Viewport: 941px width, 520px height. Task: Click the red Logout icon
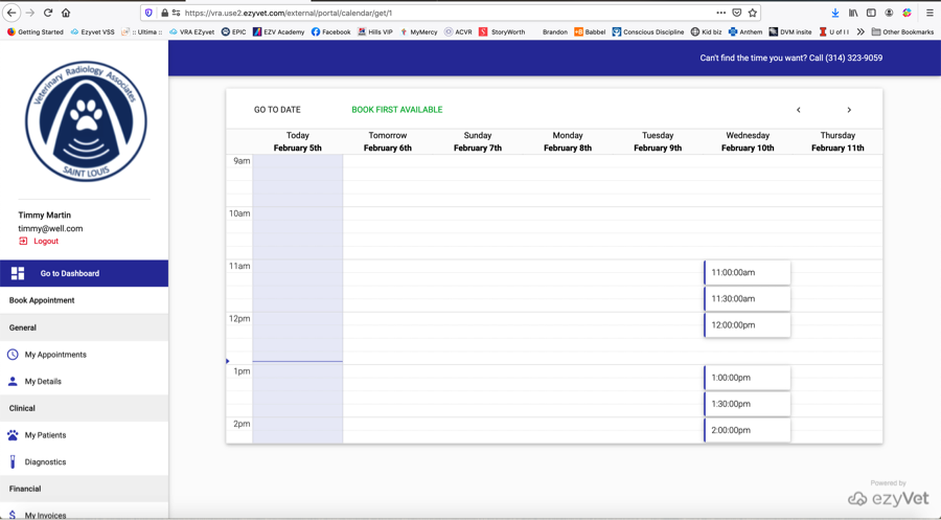point(23,241)
